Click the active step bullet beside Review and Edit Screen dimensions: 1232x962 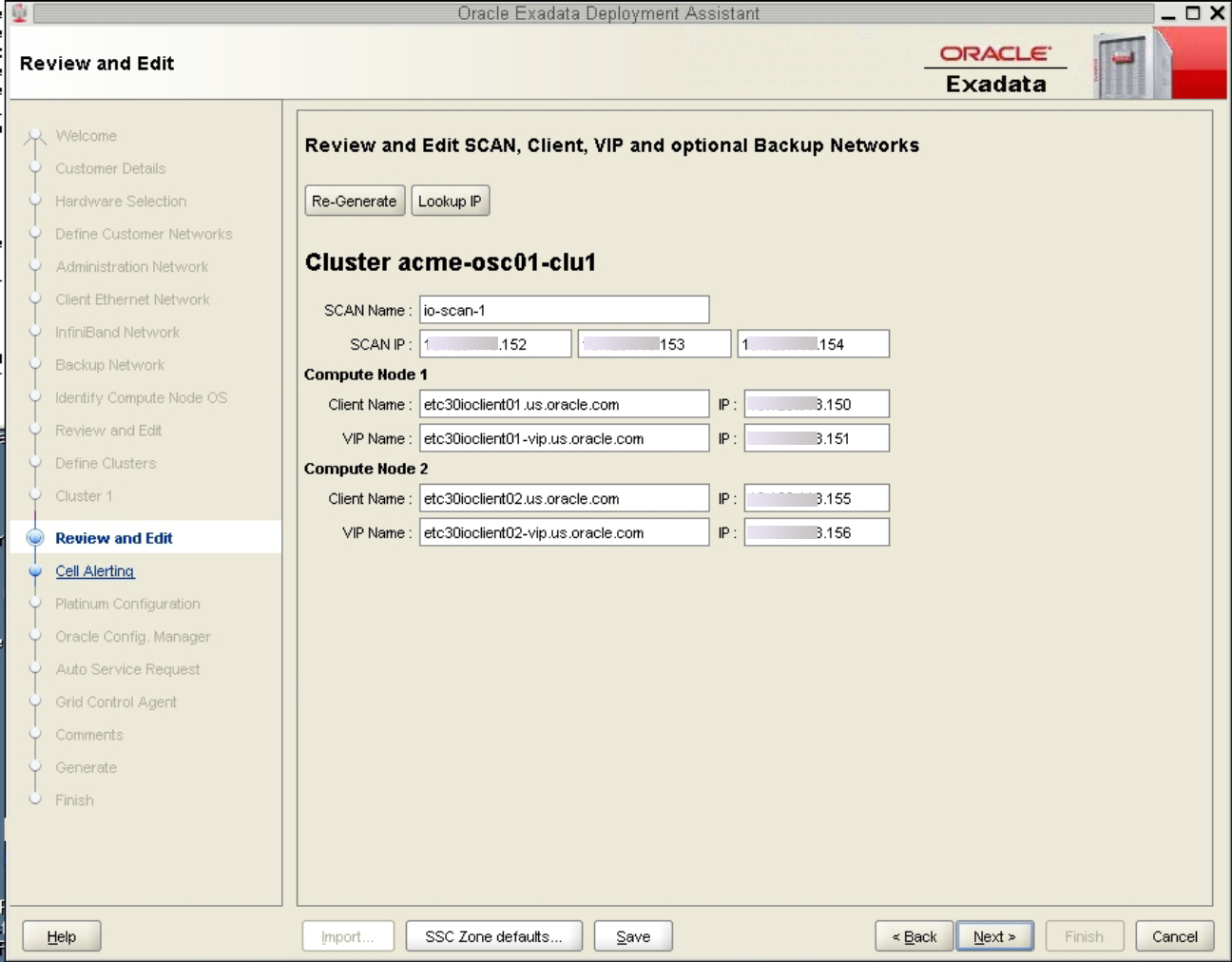click(x=35, y=537)
